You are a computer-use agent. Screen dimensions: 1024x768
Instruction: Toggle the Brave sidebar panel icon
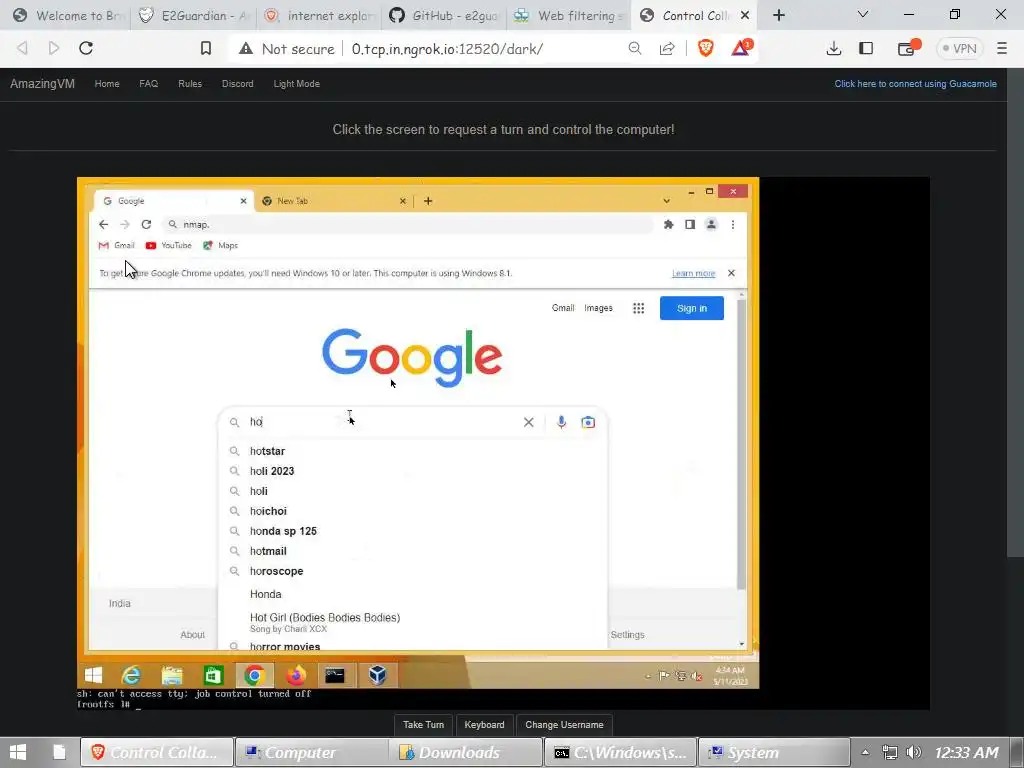pyautogui.click(x=866, y=48)
